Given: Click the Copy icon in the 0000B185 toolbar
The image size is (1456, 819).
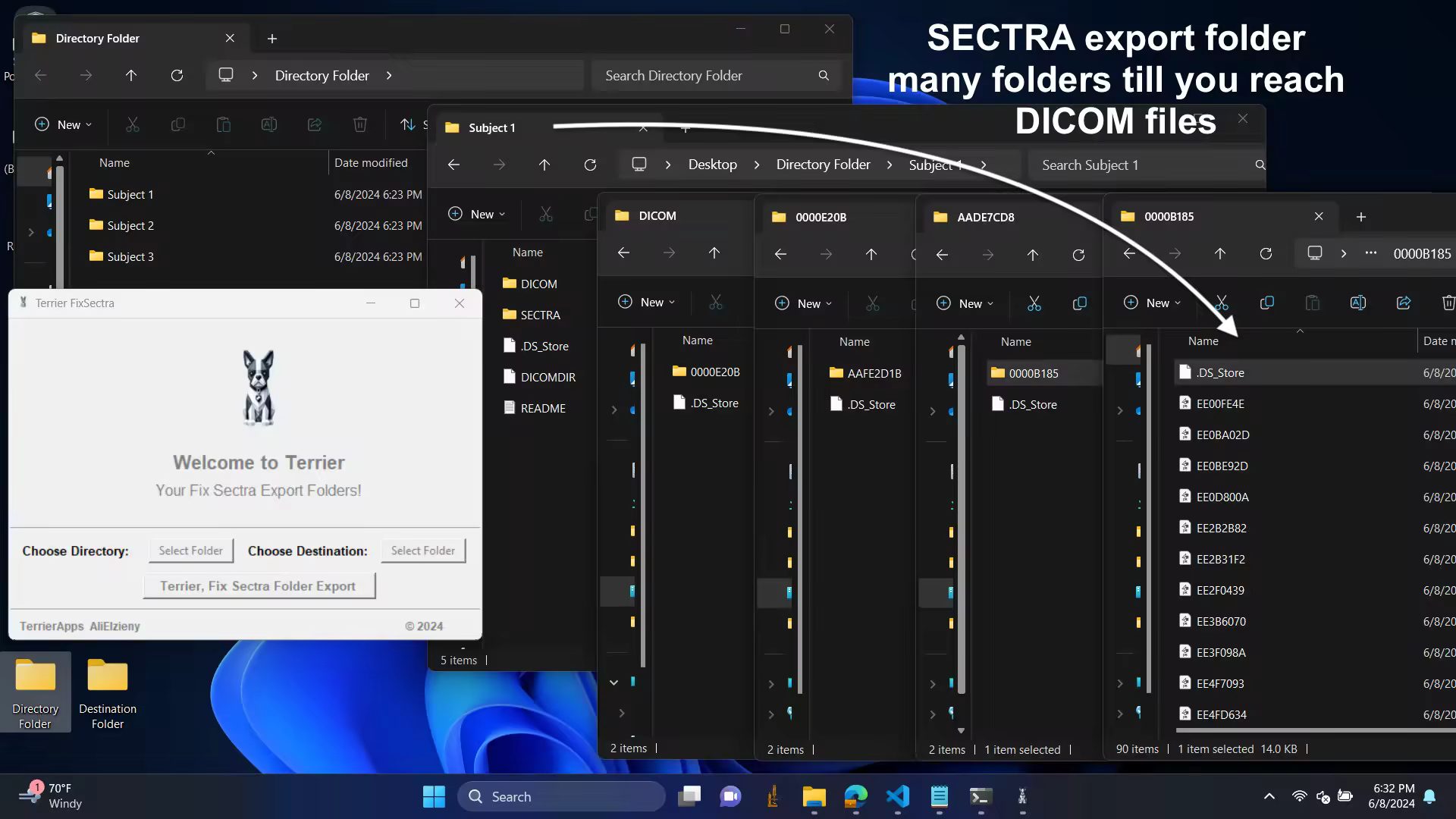Looking at the screenshot, I should (1266, 303).
